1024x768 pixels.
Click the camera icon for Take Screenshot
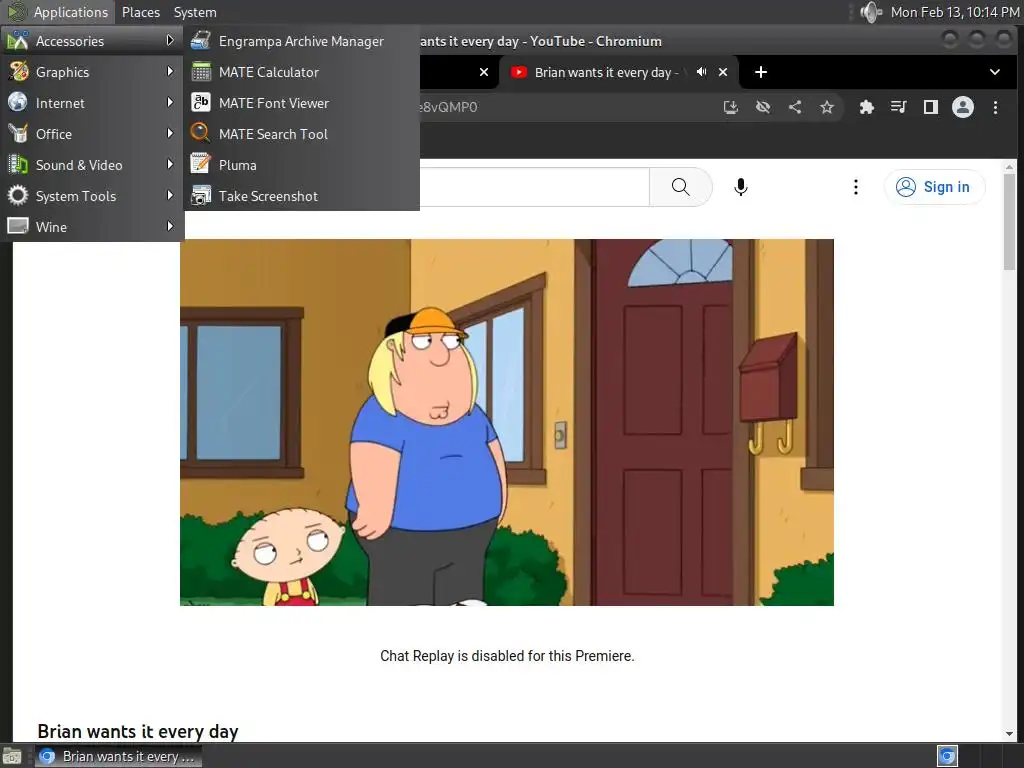(200, 195)
